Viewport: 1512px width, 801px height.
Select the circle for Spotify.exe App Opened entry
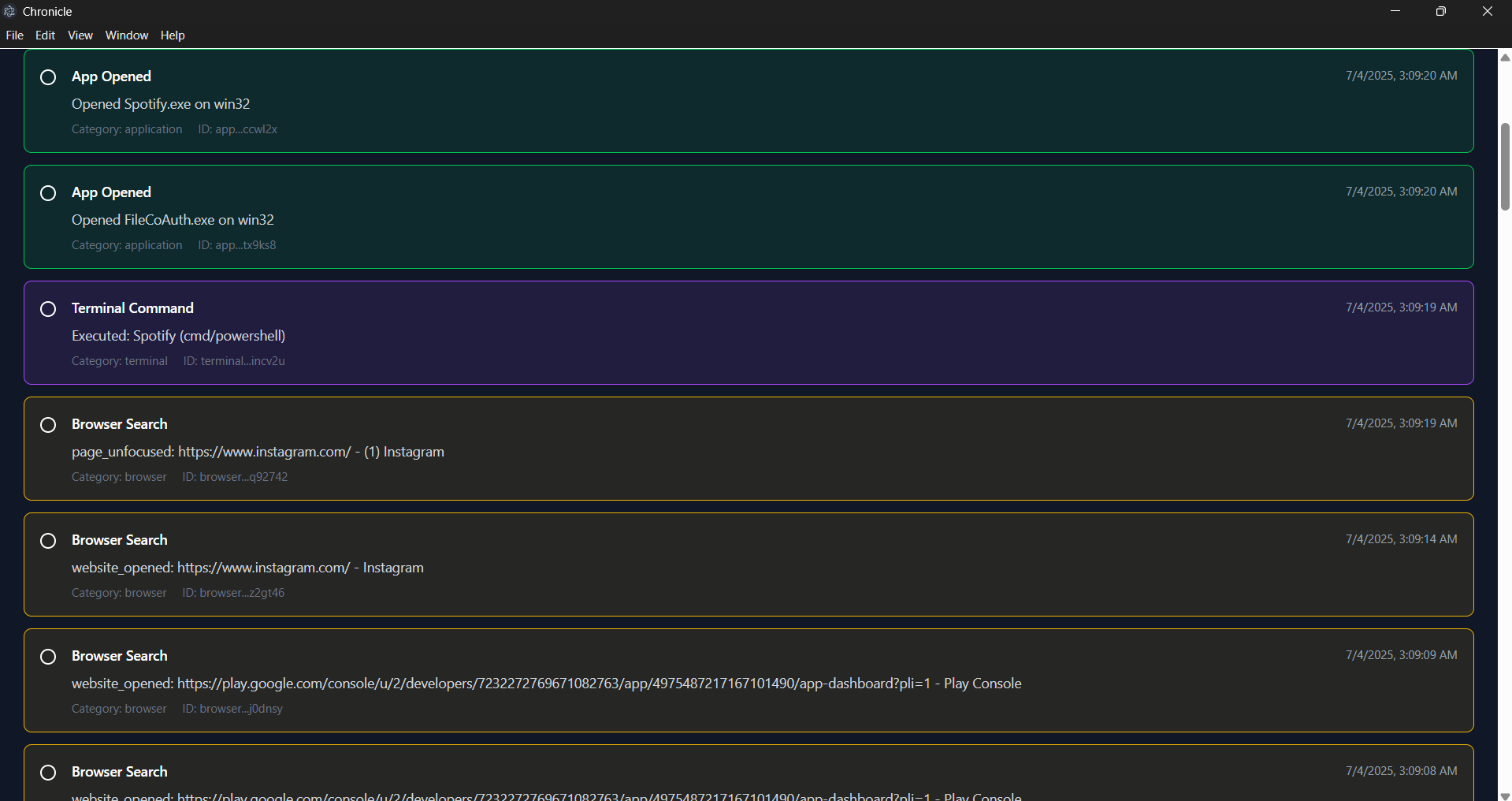point(48,77)
